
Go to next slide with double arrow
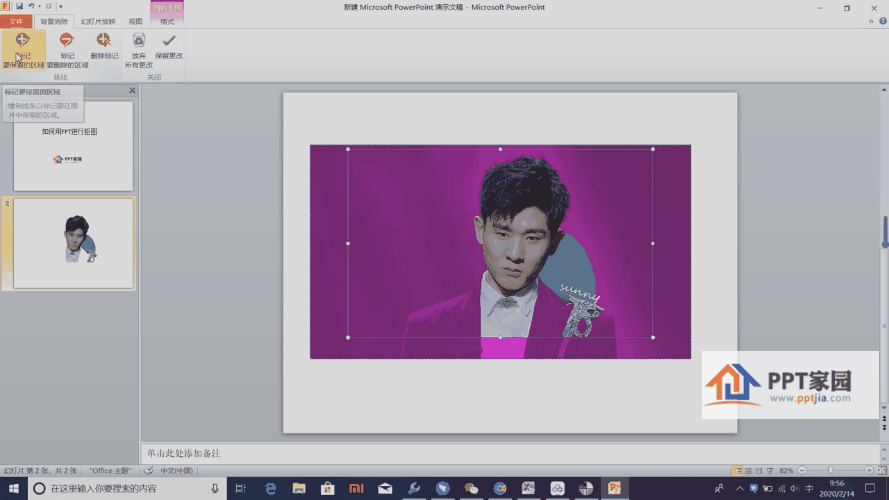(884, 427)
